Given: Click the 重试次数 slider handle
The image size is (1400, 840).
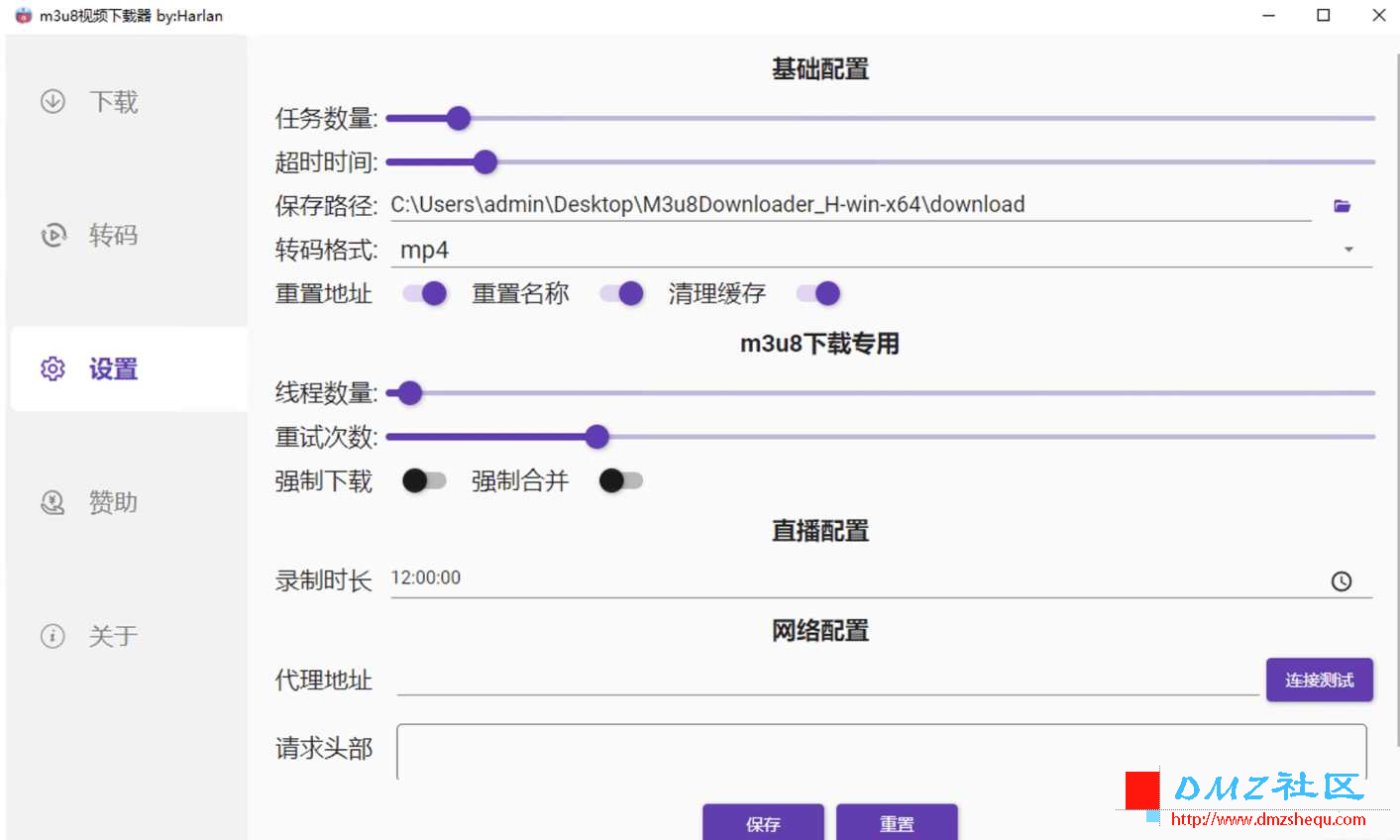Looking at the screenshot, I should coord(596,437).
